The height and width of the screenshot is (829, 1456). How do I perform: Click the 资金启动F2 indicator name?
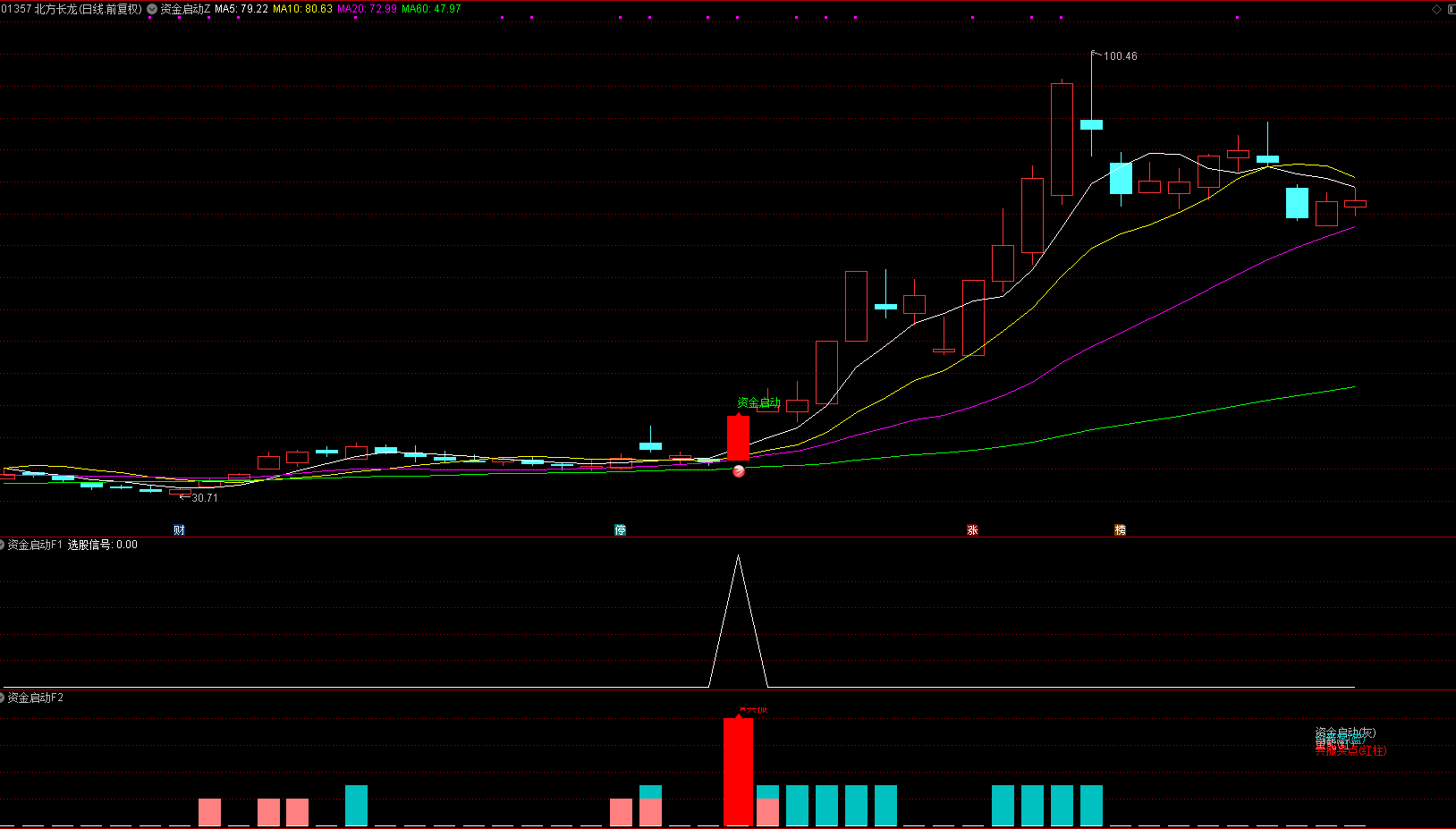(36, 698)
